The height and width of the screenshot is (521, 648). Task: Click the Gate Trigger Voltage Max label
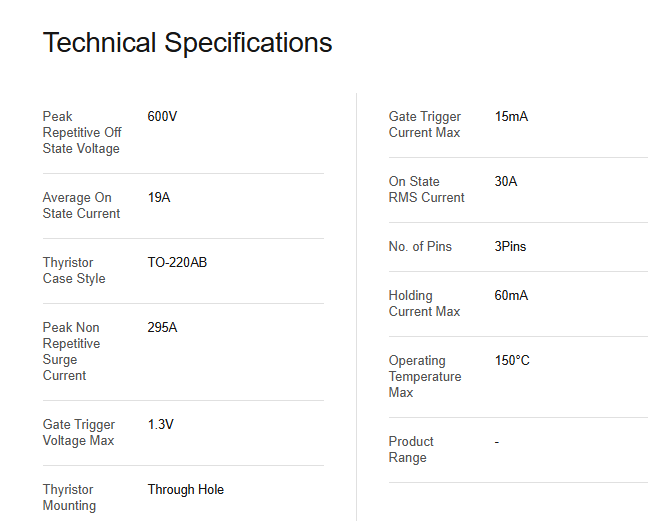tap(79, 432)
